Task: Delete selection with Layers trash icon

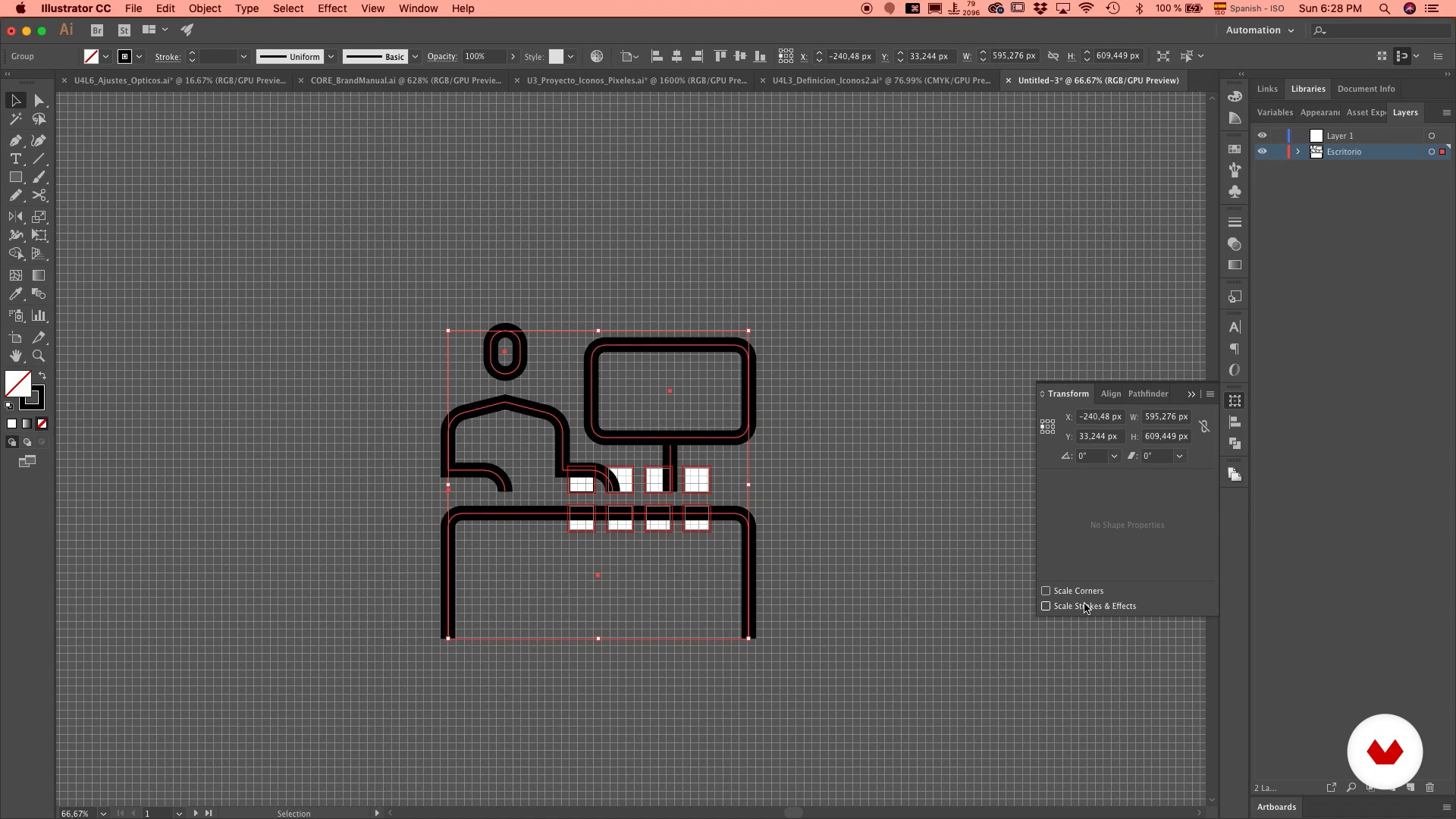Action: (1430, 788)
